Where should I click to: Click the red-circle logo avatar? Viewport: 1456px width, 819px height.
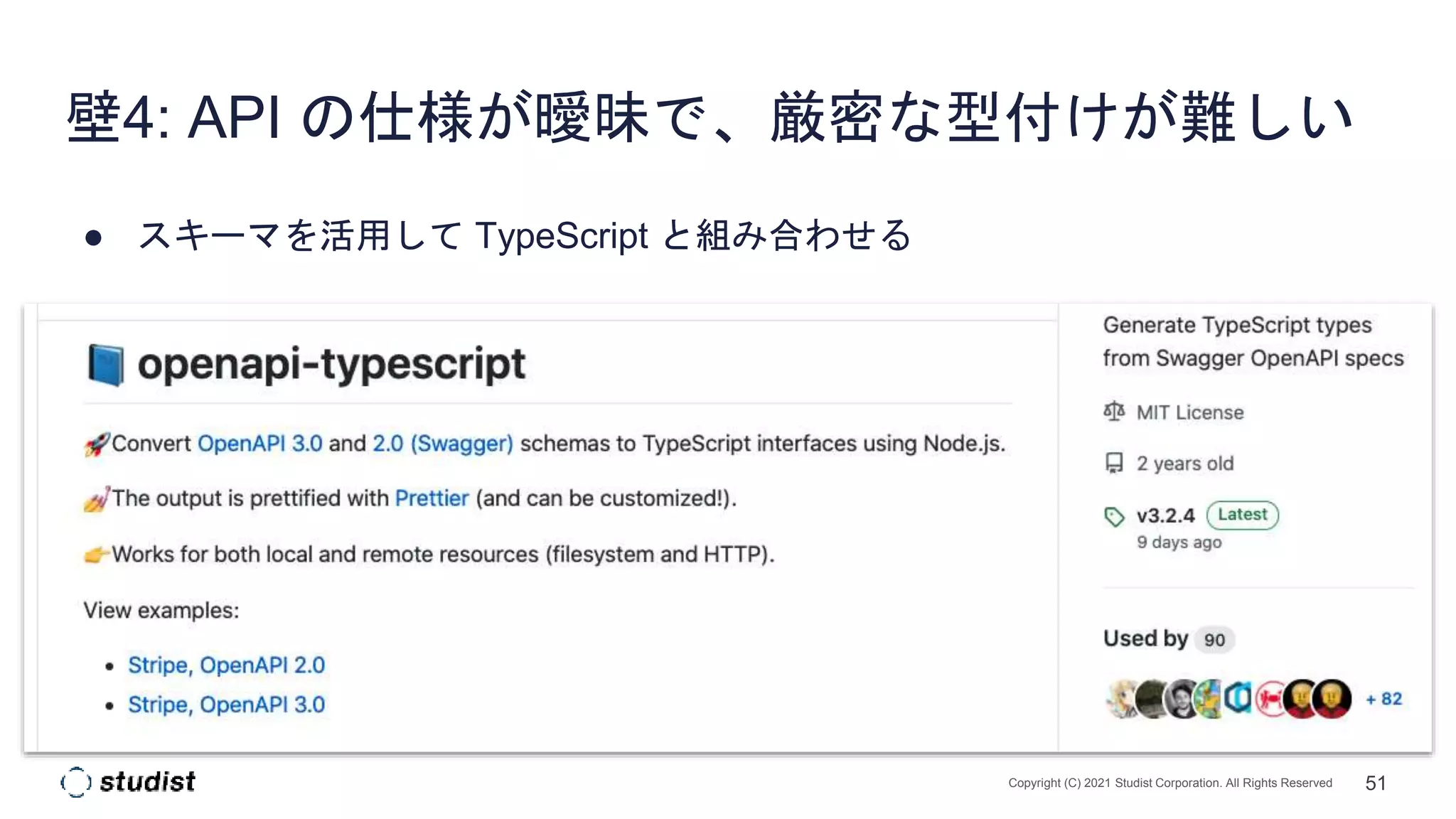1270,699
